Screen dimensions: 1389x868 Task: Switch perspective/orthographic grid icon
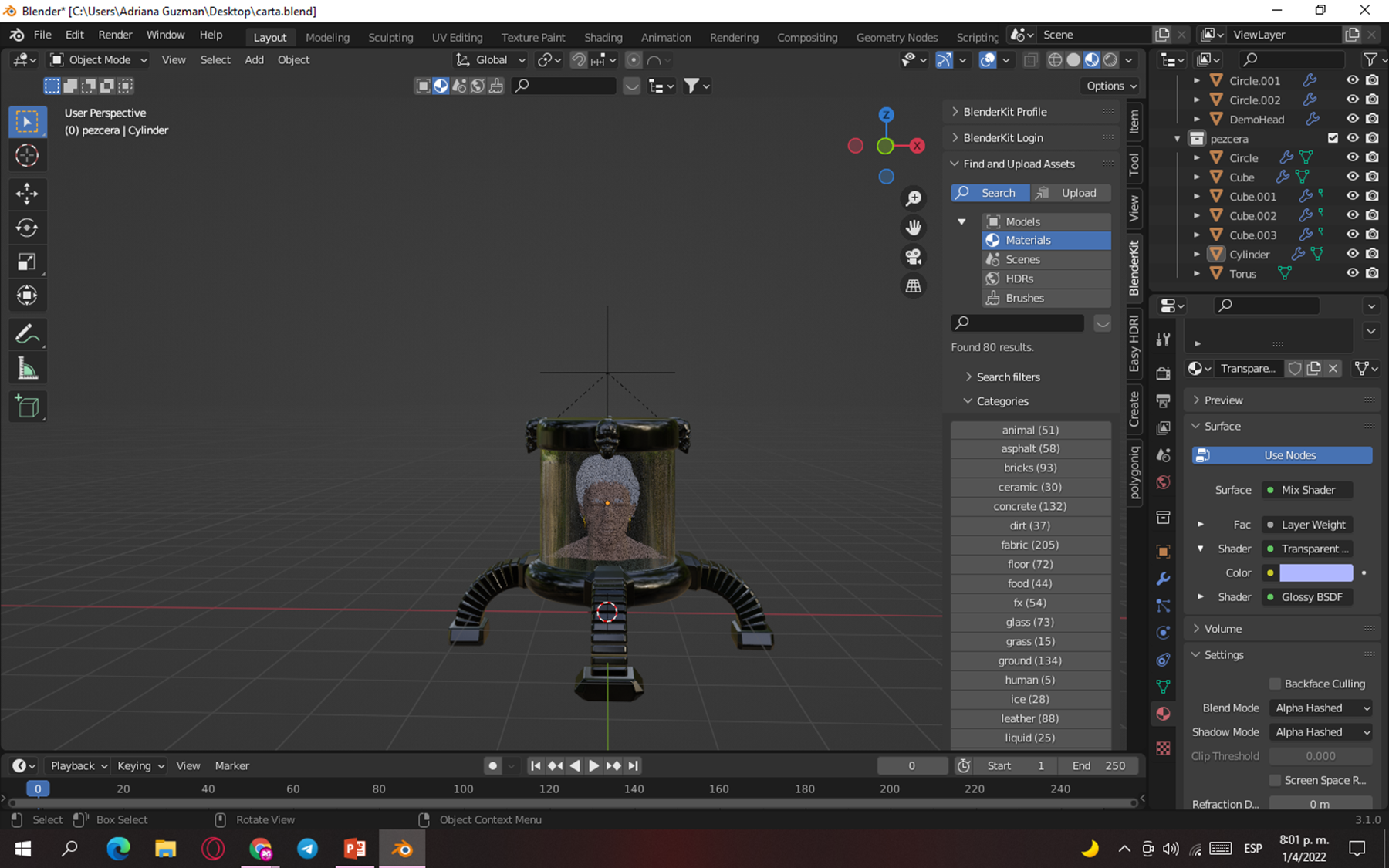coord(914,286)
